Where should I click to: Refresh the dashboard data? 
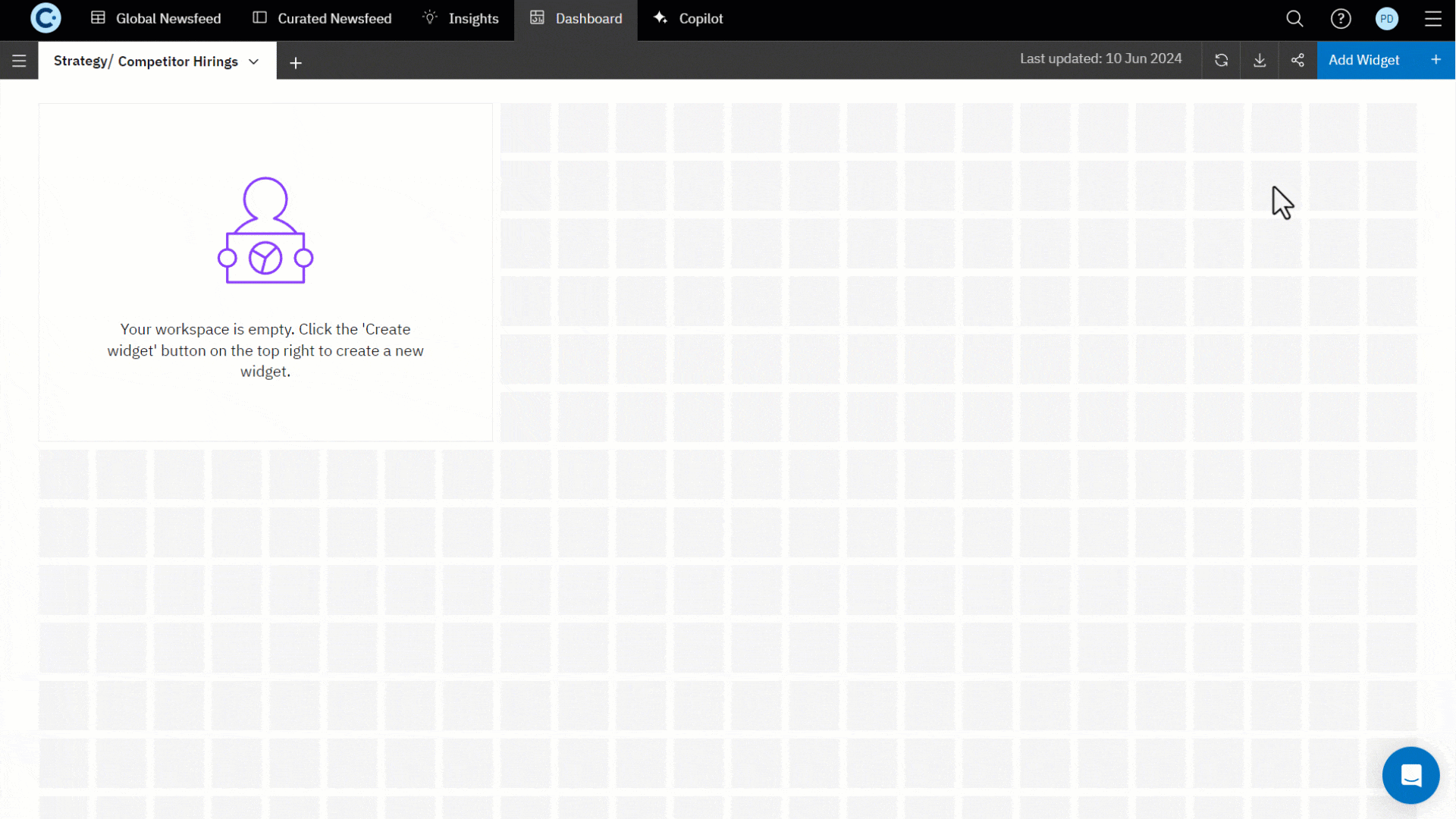1221,61
